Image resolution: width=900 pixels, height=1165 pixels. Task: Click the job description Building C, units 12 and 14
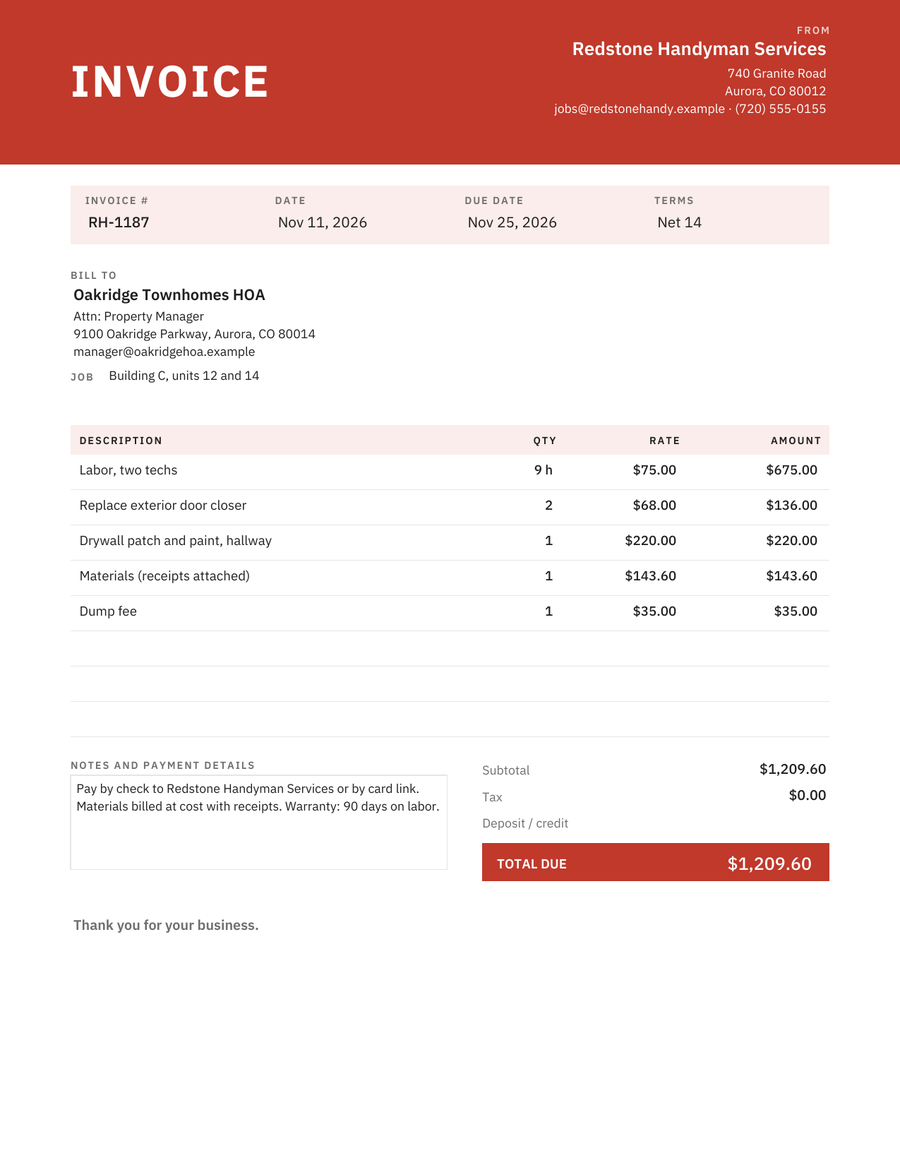tap(184, 376)
